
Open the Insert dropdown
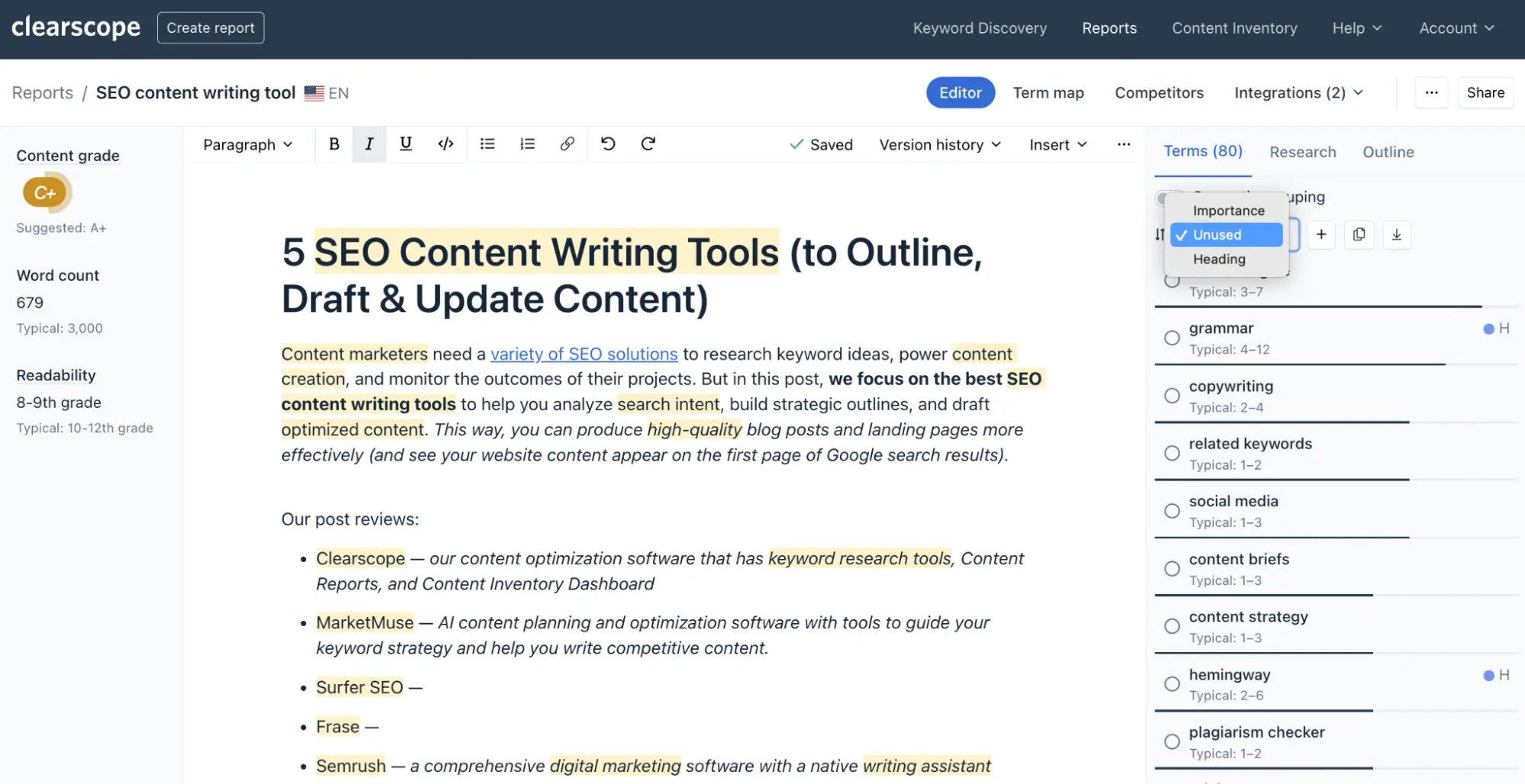tap(1058, 145)
